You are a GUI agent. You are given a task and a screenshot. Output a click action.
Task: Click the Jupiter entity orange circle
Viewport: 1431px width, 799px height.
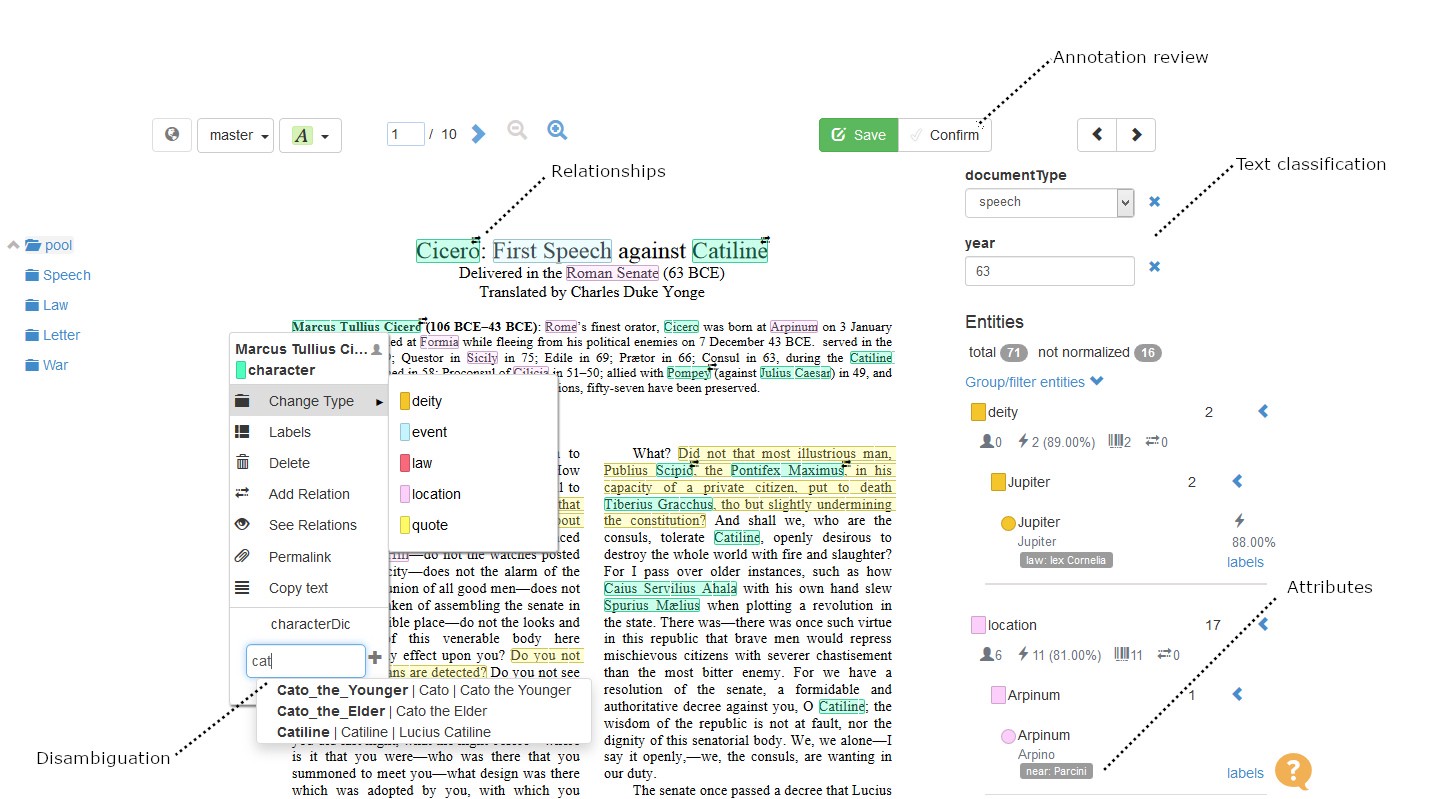[x=1008, y=523]
